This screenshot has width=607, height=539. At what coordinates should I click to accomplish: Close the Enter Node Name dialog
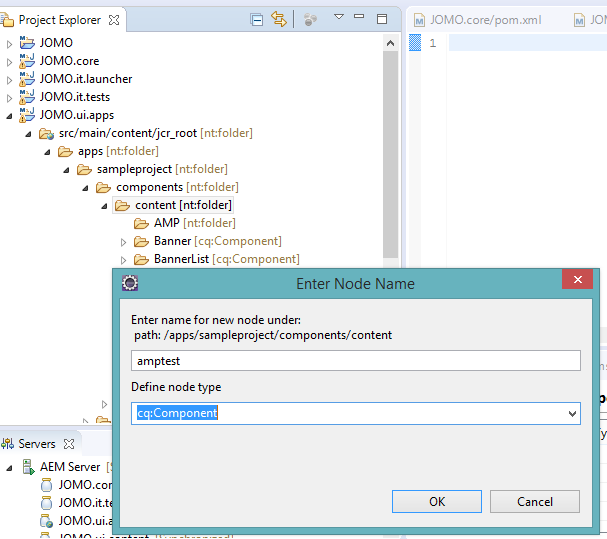click(x=577, y=279)
